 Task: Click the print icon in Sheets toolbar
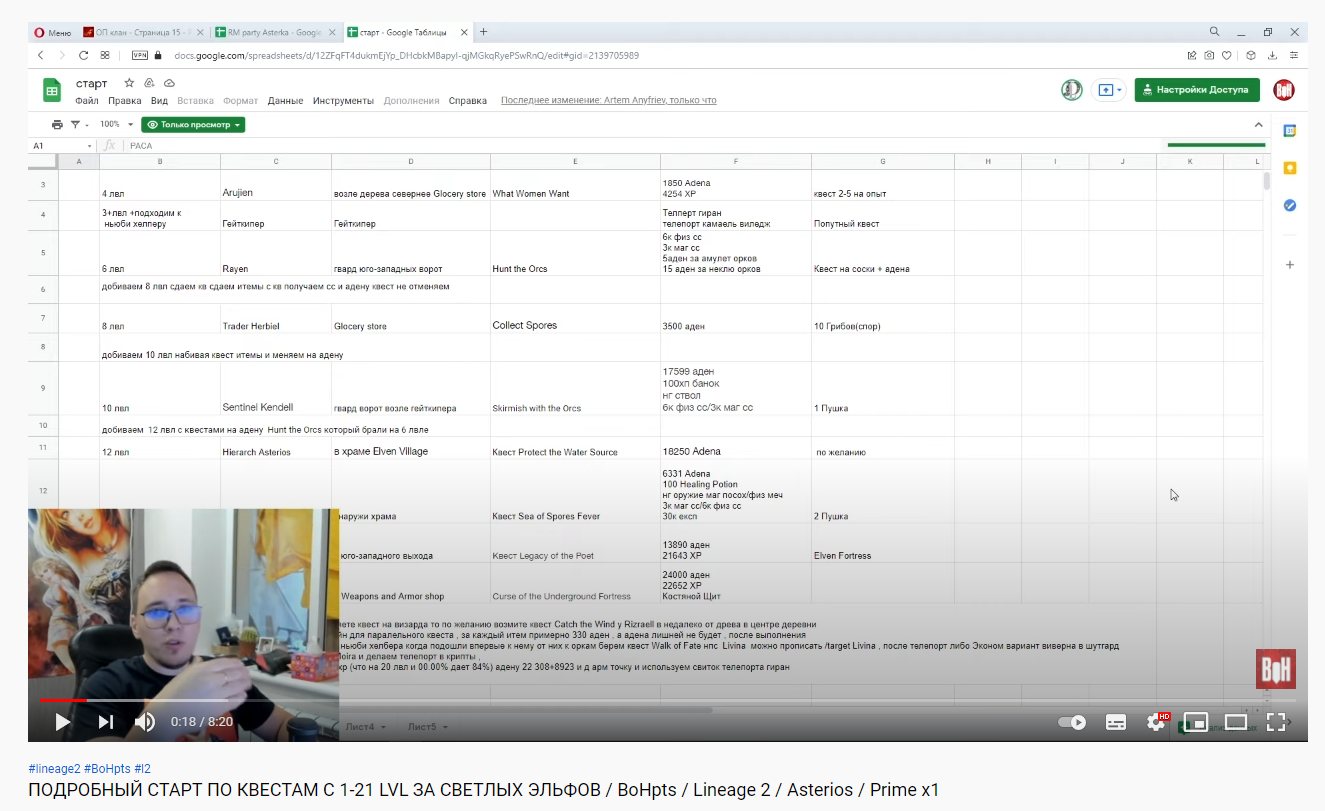point(57,125)
